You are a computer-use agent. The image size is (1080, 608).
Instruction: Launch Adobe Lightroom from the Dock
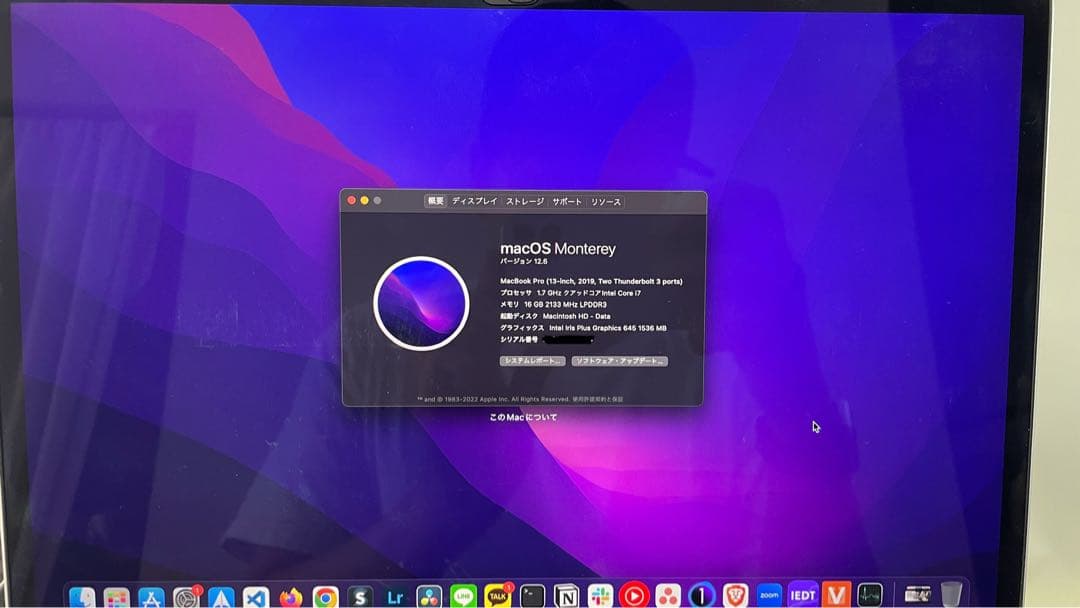(x=394, y=592)
